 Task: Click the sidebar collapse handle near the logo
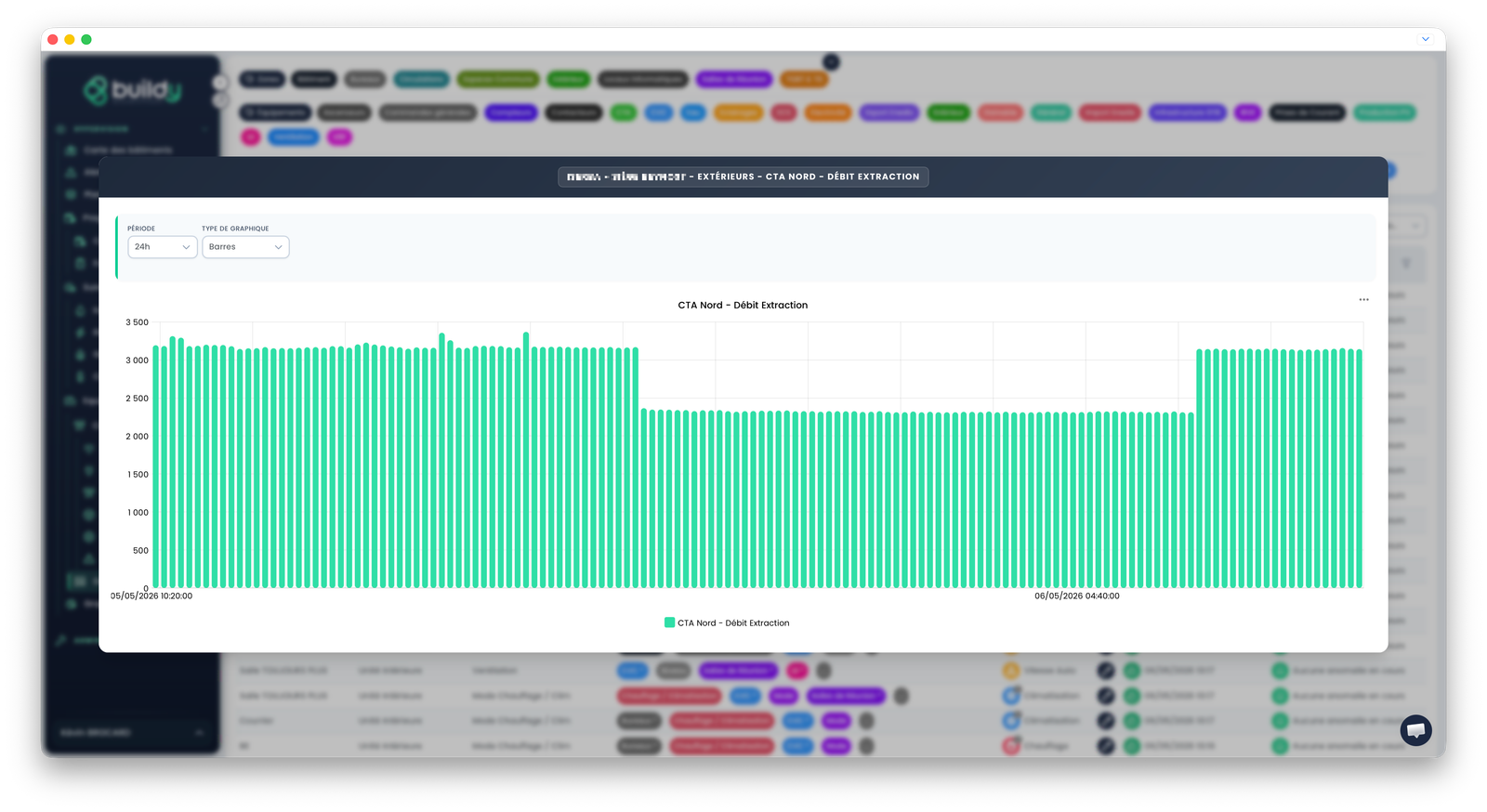click(220, 83)
